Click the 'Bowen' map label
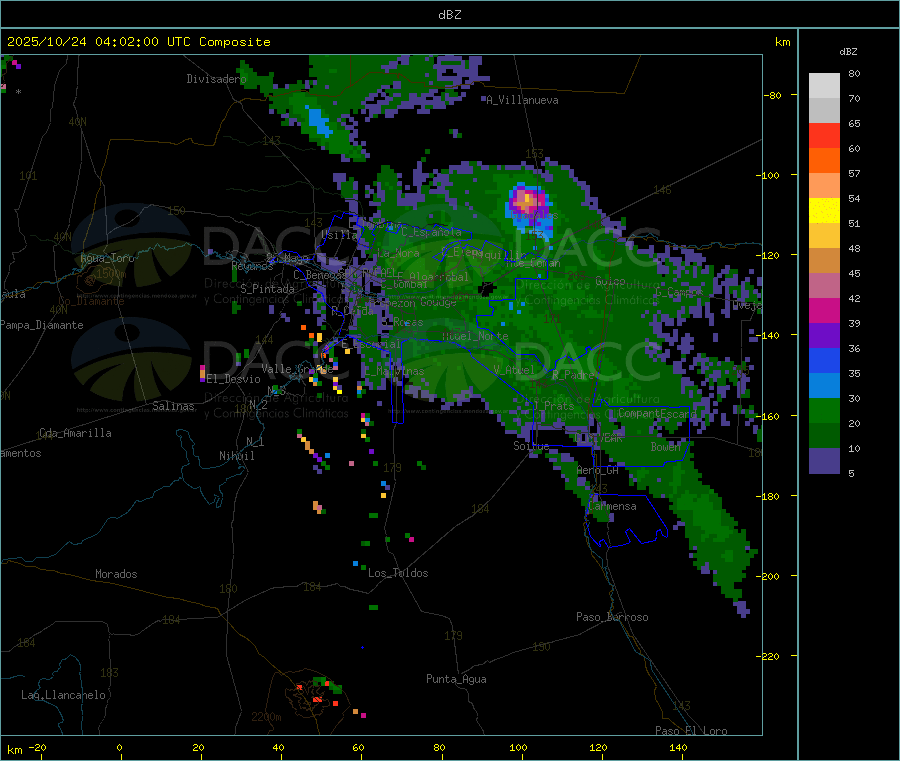Viewport: 900px width, 761px height. [665, 447]
